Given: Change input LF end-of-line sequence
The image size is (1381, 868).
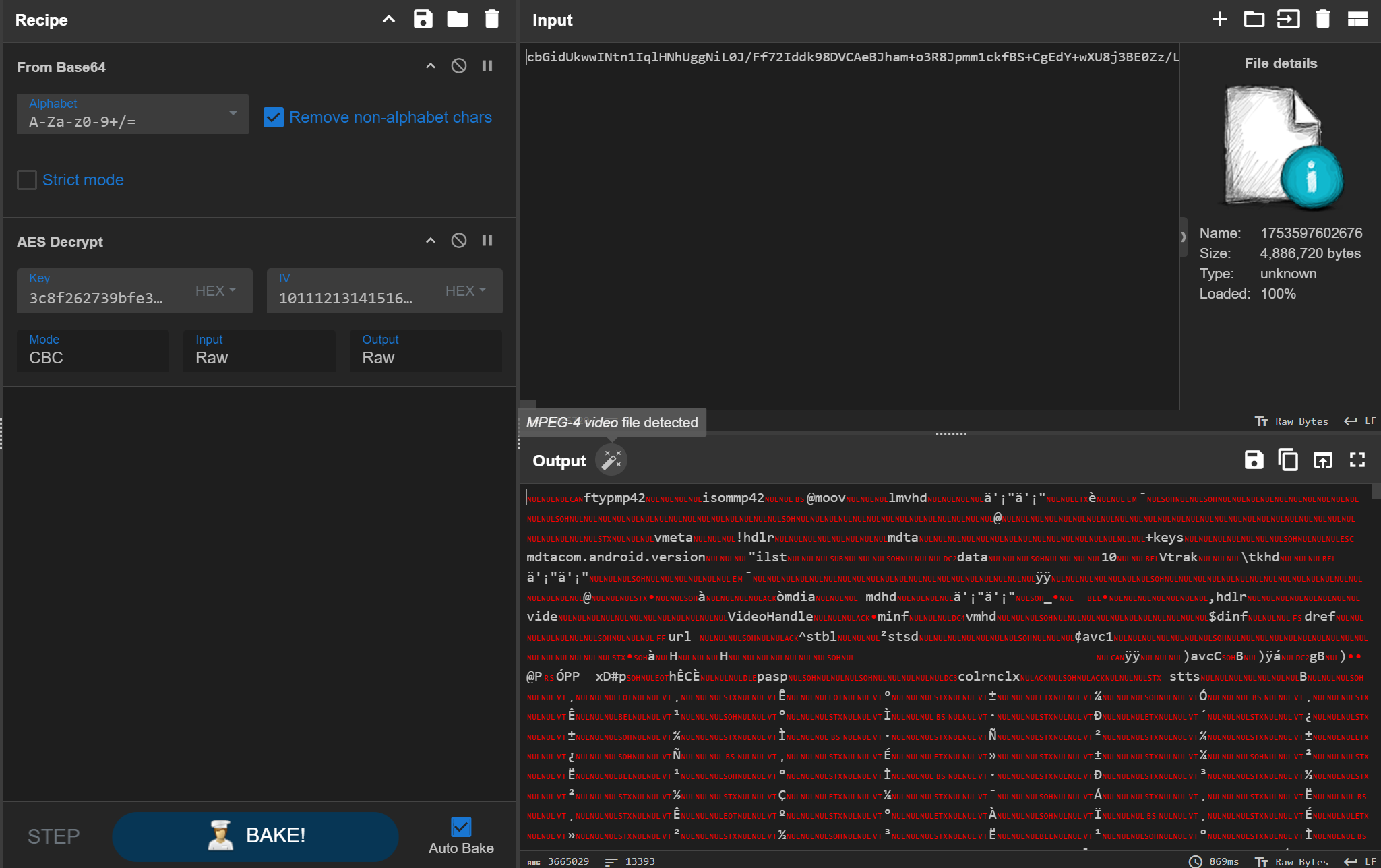Looking at the screenshot, I should (1360, 421).
